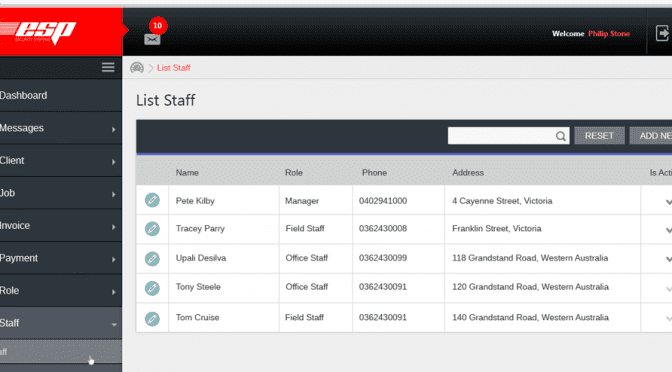Toggle active checkmark for Tony Steele
The height and width of the screenshot is (372, 672).
[x=669, y=289]
